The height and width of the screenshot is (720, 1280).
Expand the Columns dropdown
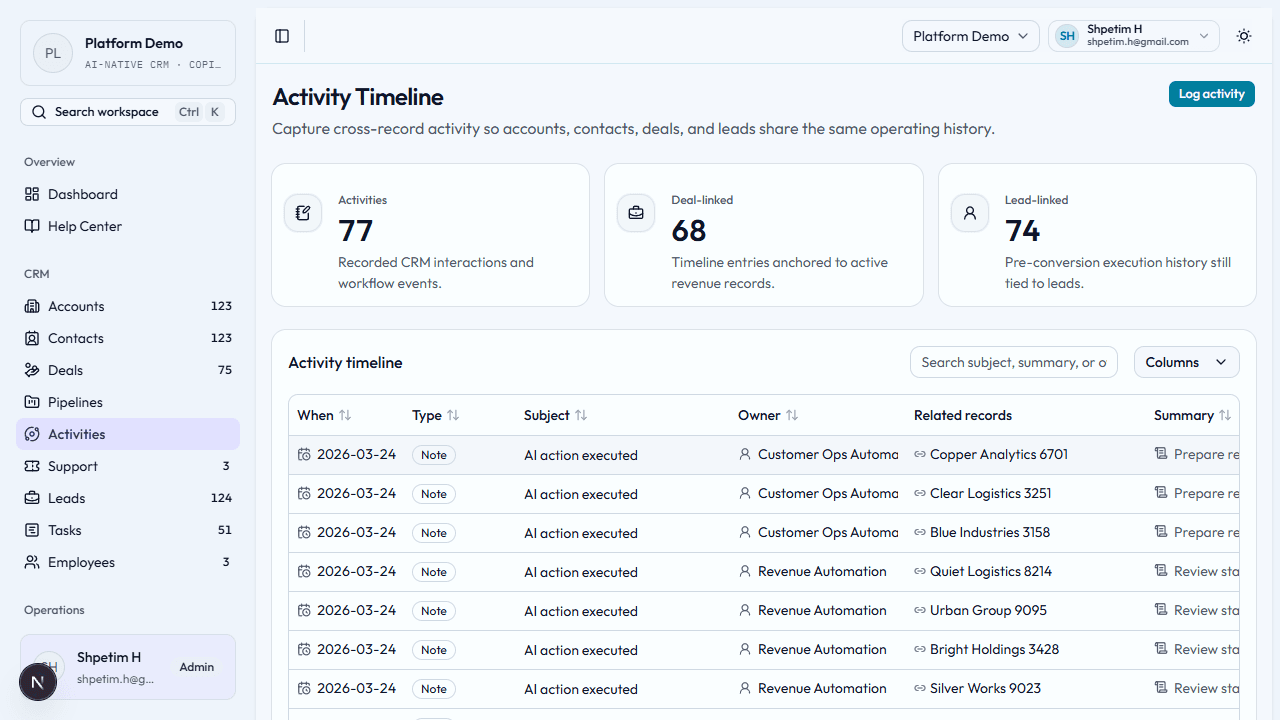(1186, 361)
